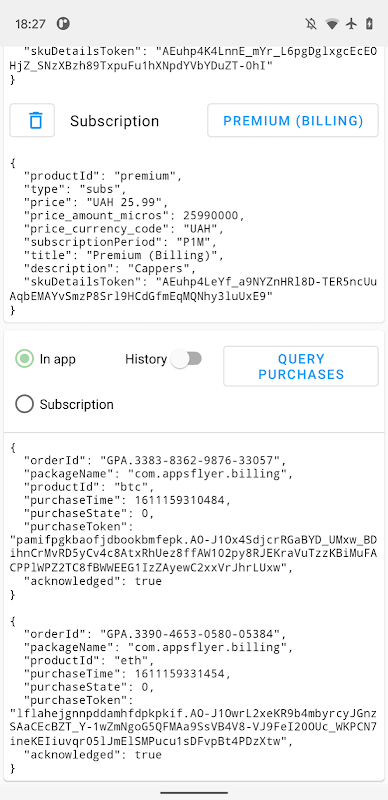Enable the History switch

pyautogui.click(x=186, y=359)
